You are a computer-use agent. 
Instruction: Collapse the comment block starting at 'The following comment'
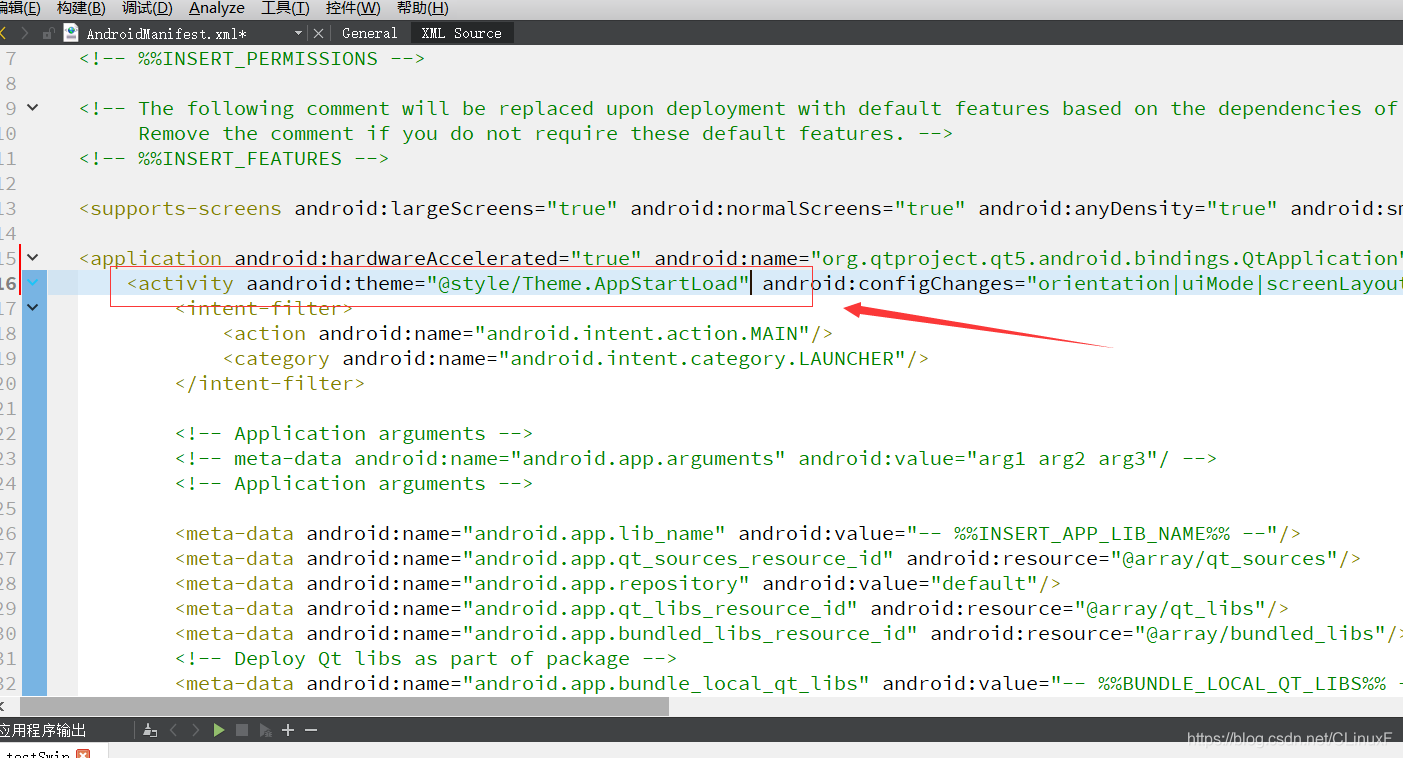33,107
